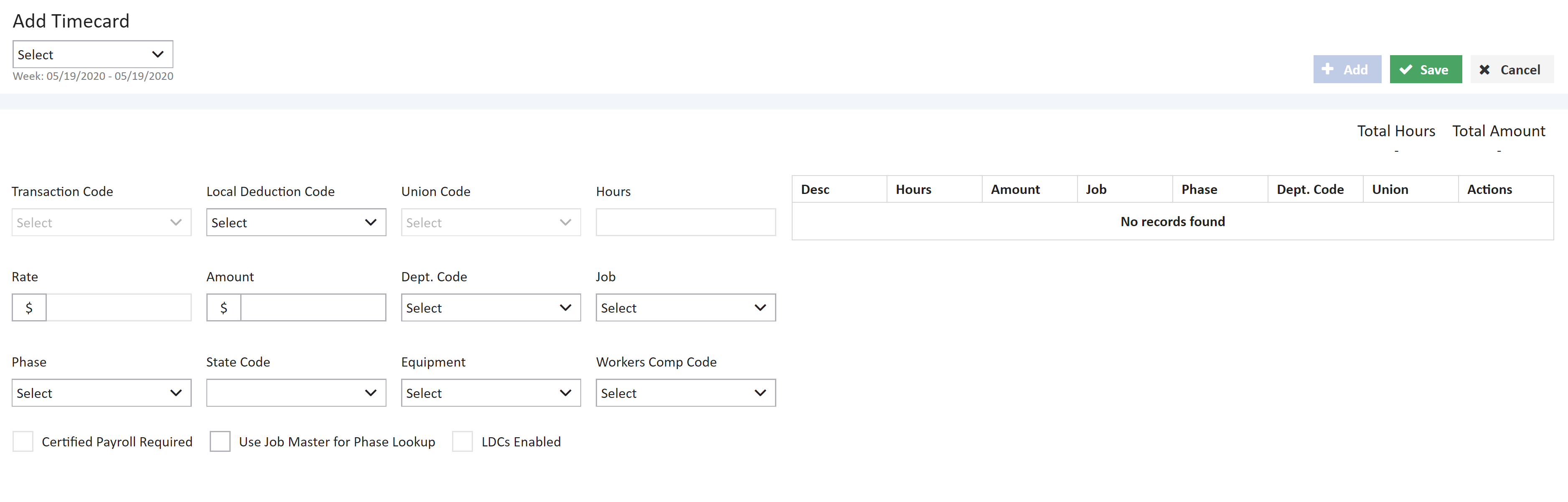Click the Cancel button
1568x502 pixels.
click(1512, 69)
